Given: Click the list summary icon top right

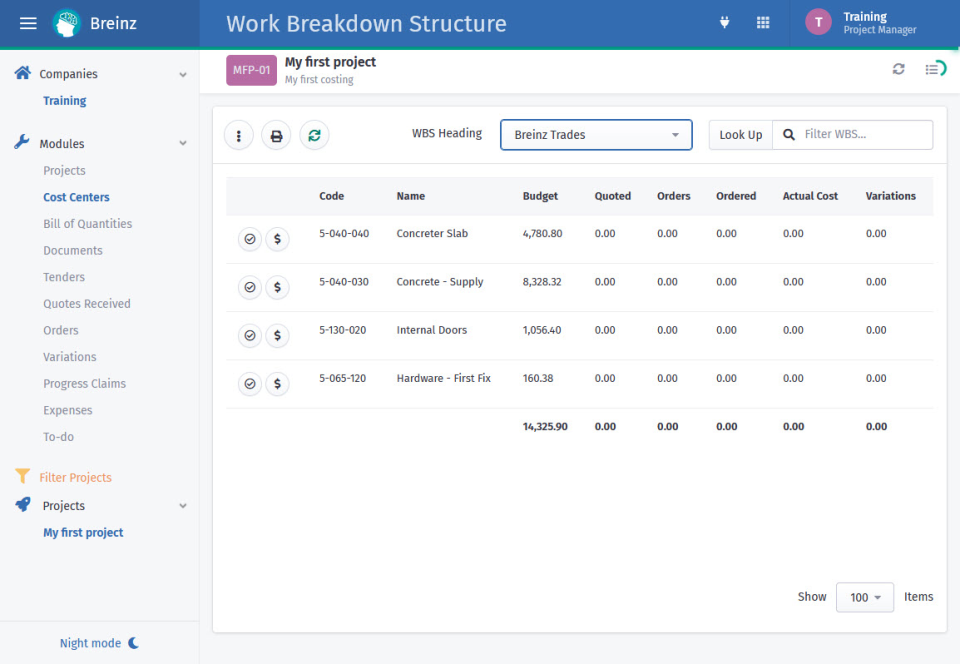Looking at the screenshot, I should tap(934, 69).
